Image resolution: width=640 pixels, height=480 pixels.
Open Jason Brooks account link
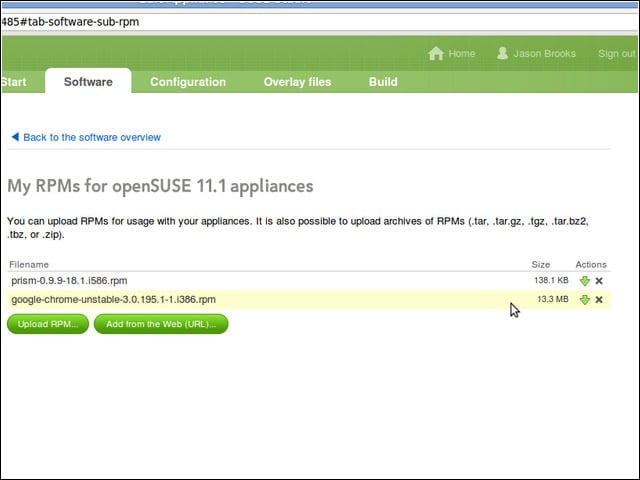(x=544, y=53)
